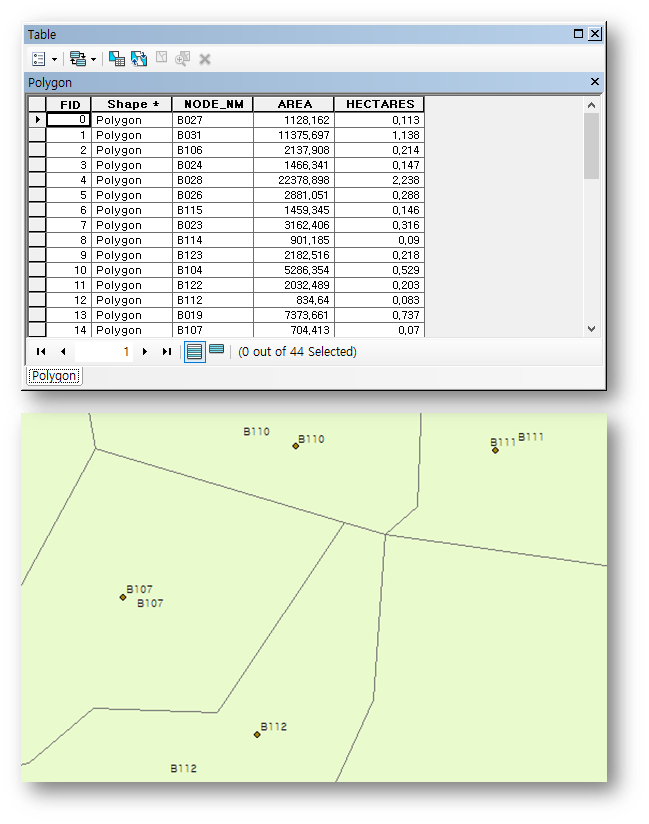This screenshot has width=649, height=824.
Task: Click the Select By Attributes icon
Action: click(117, 58)
